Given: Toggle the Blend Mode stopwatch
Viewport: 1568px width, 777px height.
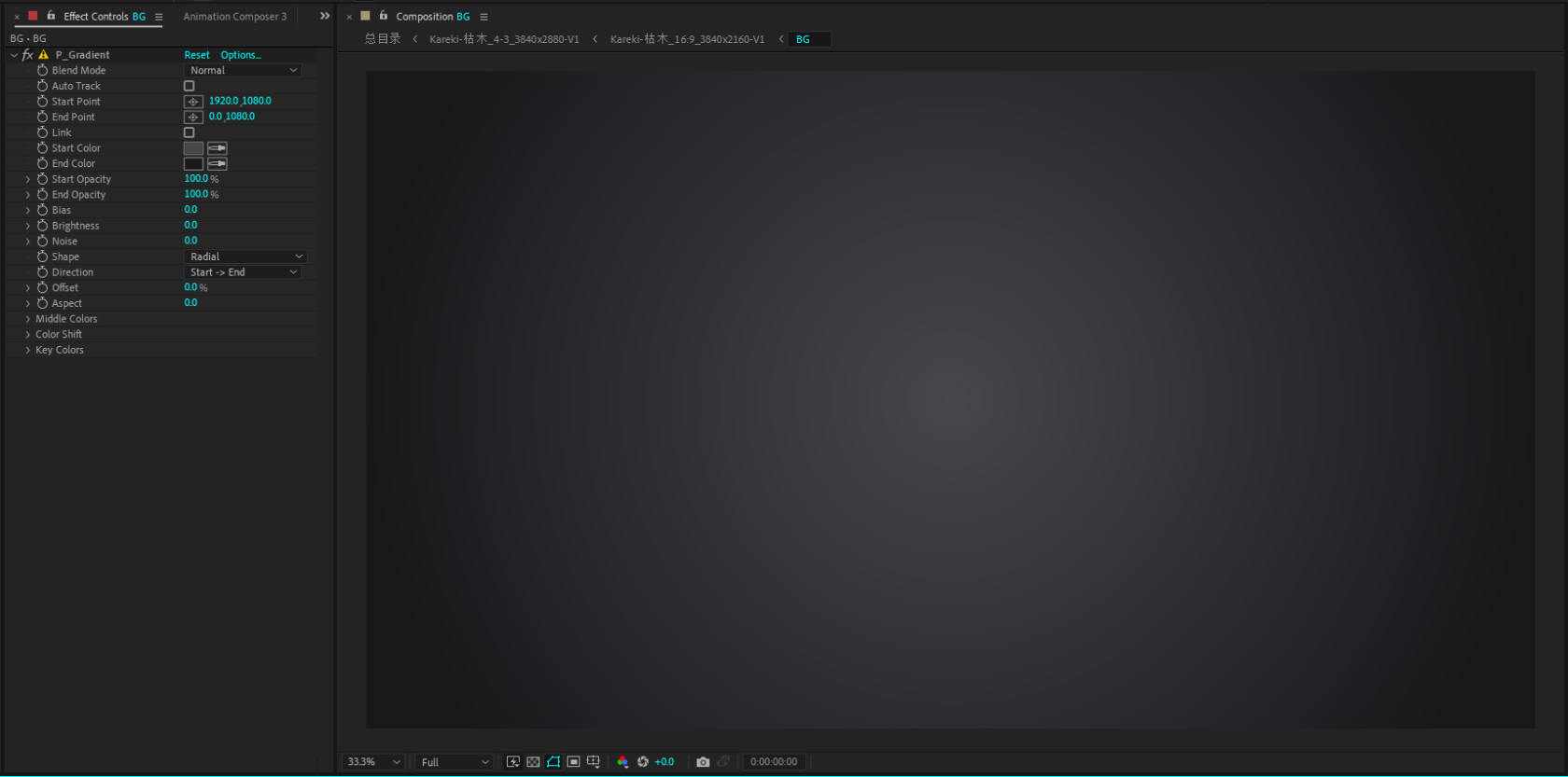Looking at the screenshot, I should point(42,70).
